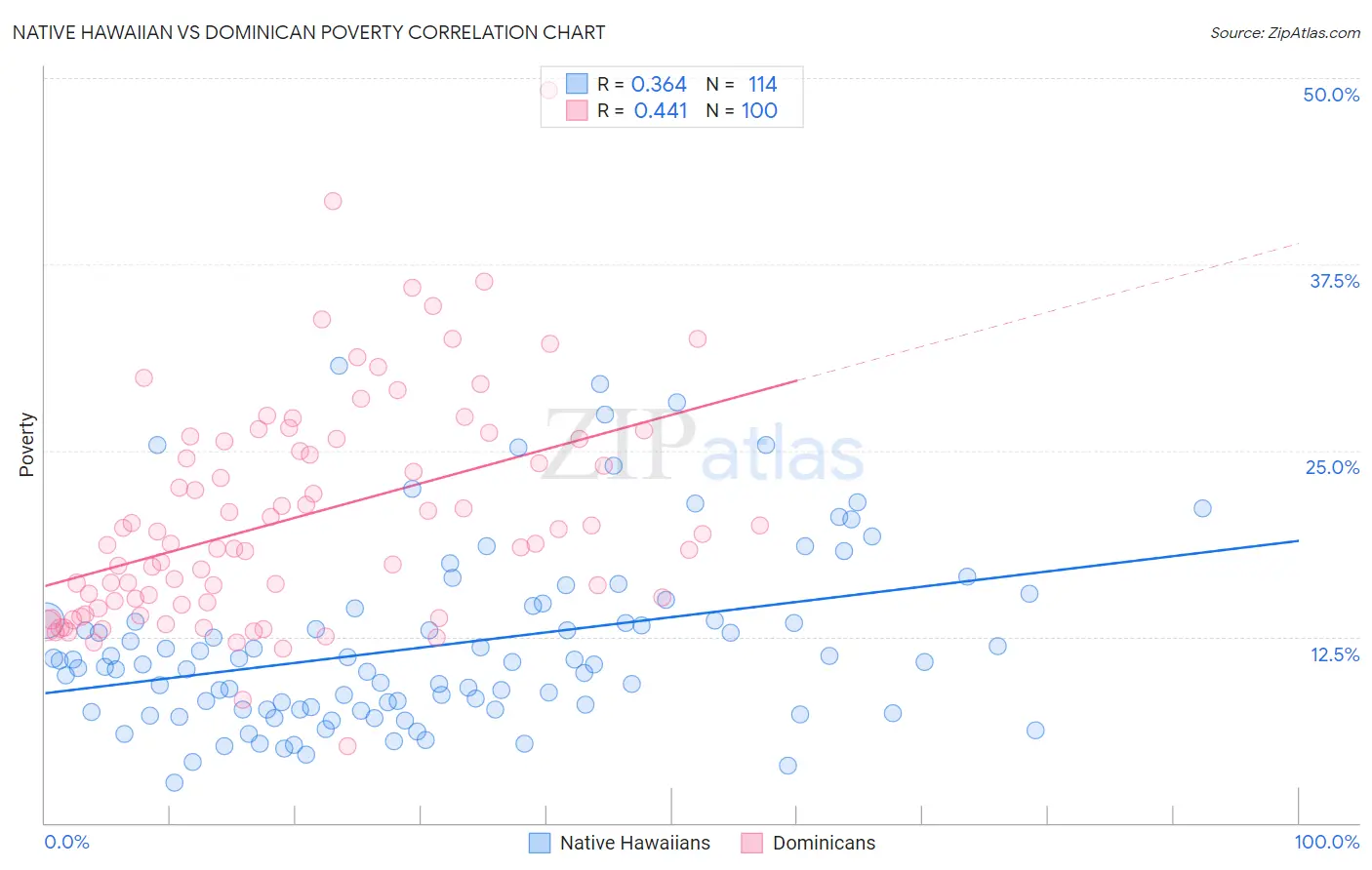Click the blue R = 0.364 stats swatch

point(577,84)
